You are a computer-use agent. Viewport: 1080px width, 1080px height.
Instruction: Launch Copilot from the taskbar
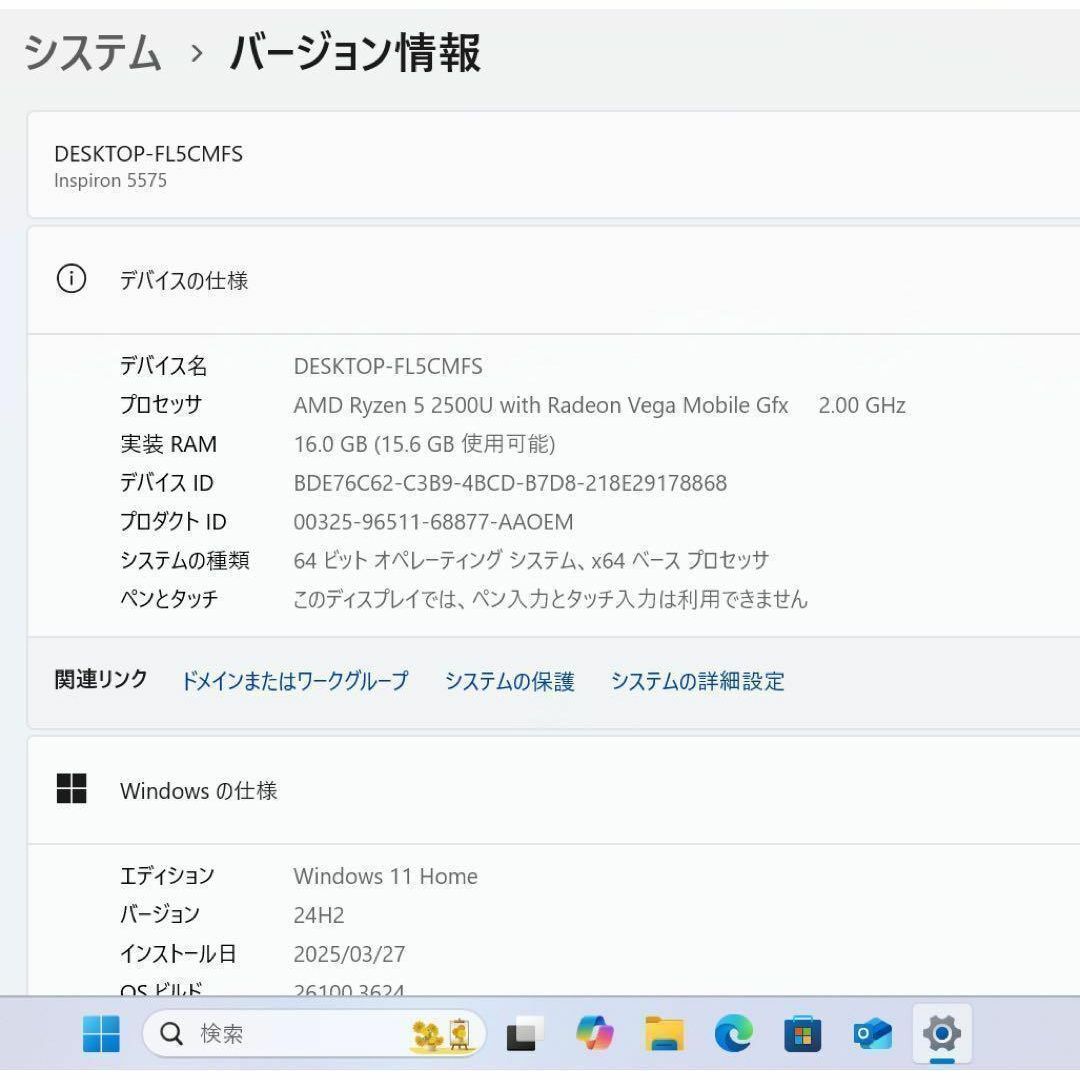point(594,1033)
